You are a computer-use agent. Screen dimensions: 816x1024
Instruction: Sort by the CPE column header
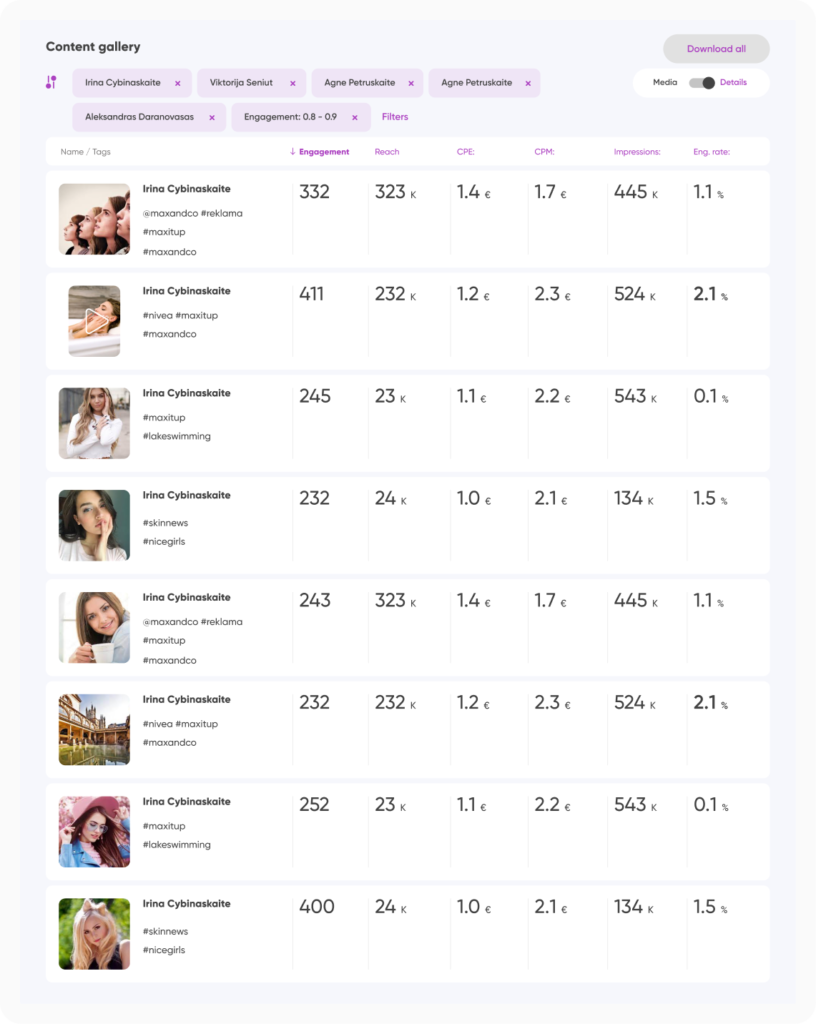click(x=465, y=152)
